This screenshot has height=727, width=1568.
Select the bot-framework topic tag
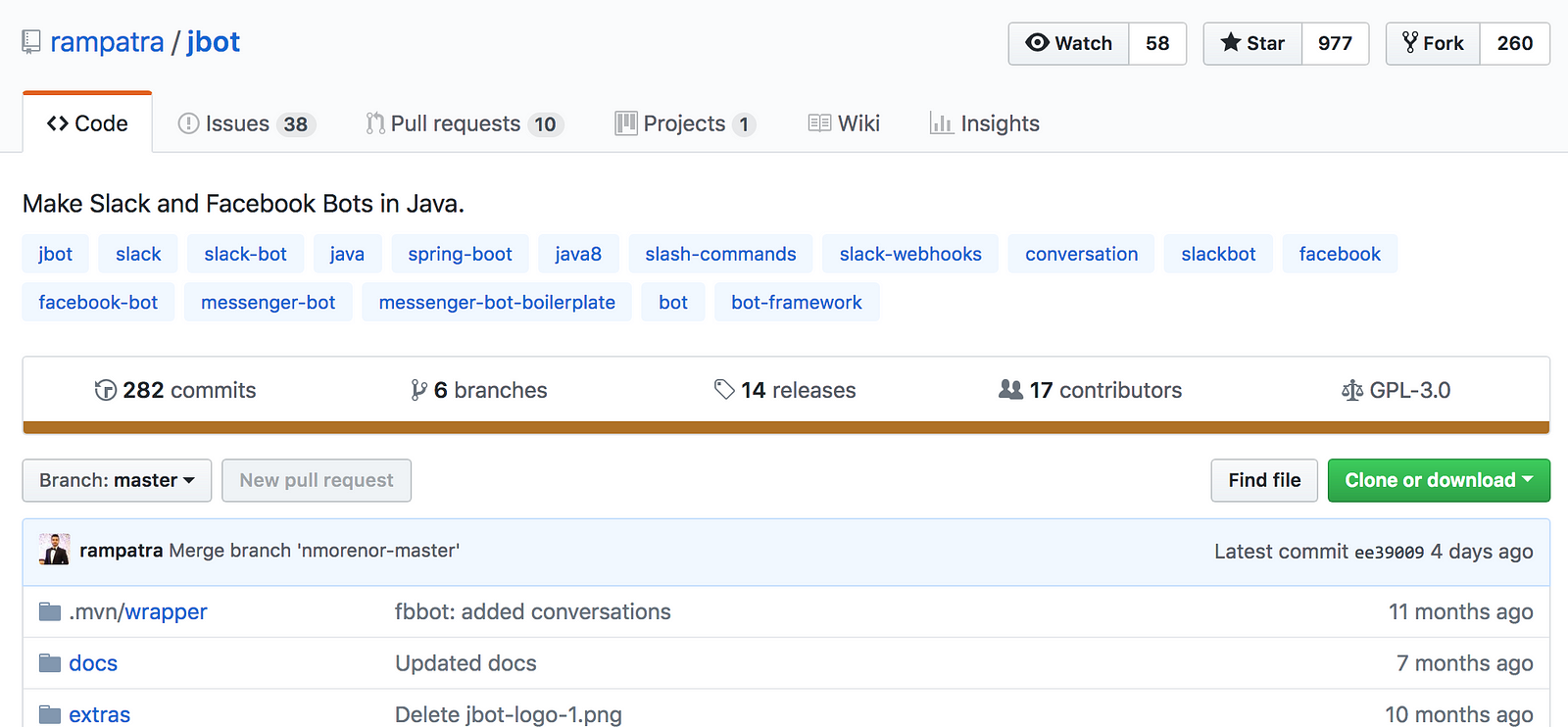click(797, 302)
